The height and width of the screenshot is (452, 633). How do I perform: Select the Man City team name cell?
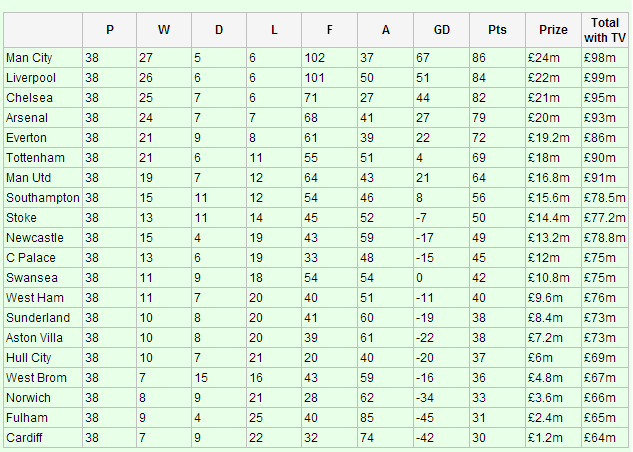point(43,58)
